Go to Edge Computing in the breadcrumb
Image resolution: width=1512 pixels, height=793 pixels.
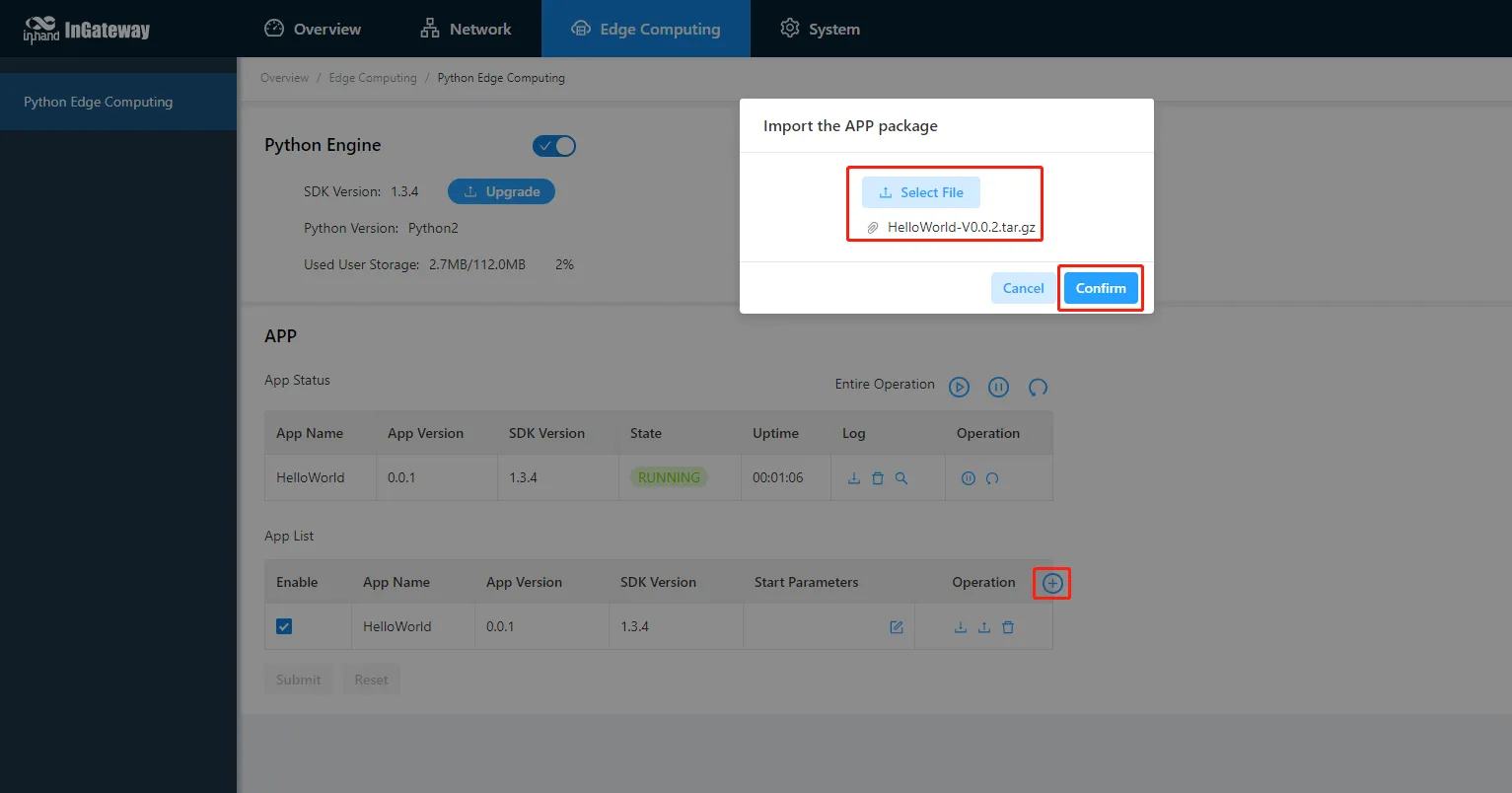coord(373,78)
